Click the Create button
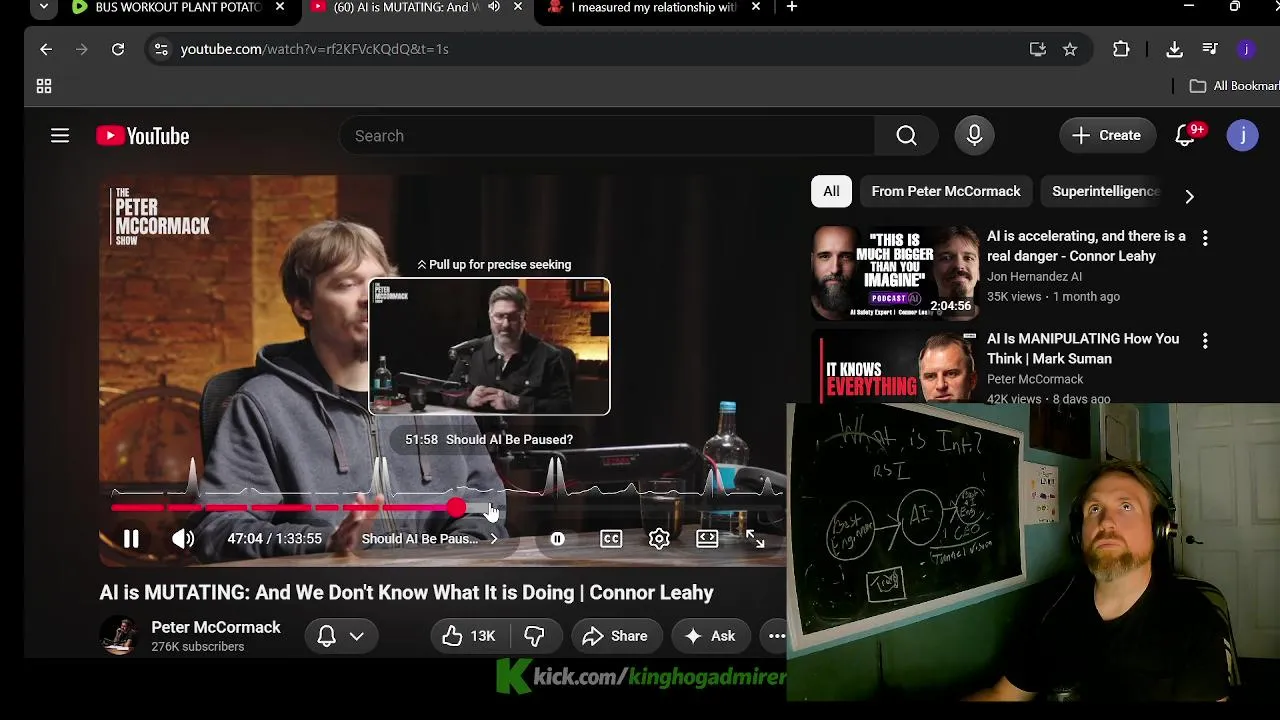 [1106, 136]
